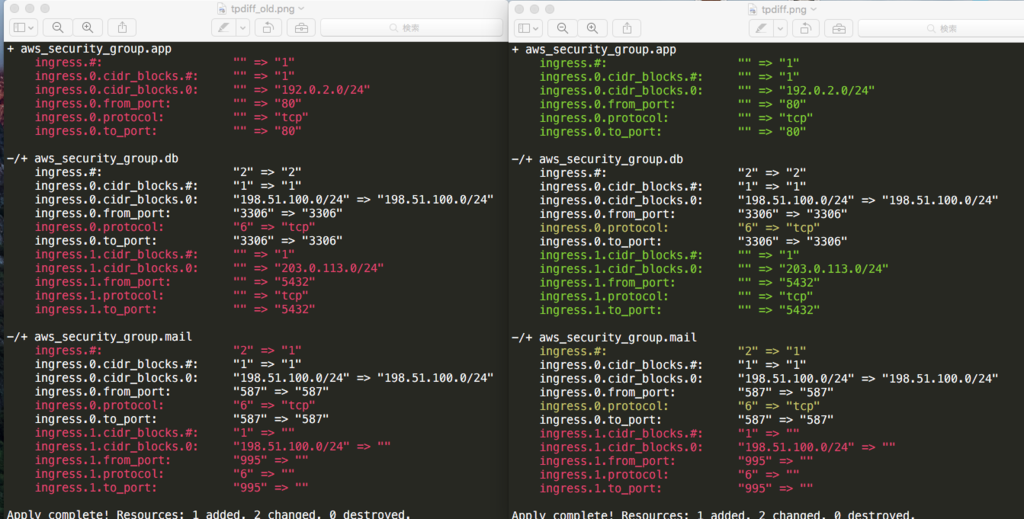This screenshot has height=519, width=1024.
Task: Focus the search field in the tpdiff_old.png window
Action: click(x=411, y=27)
